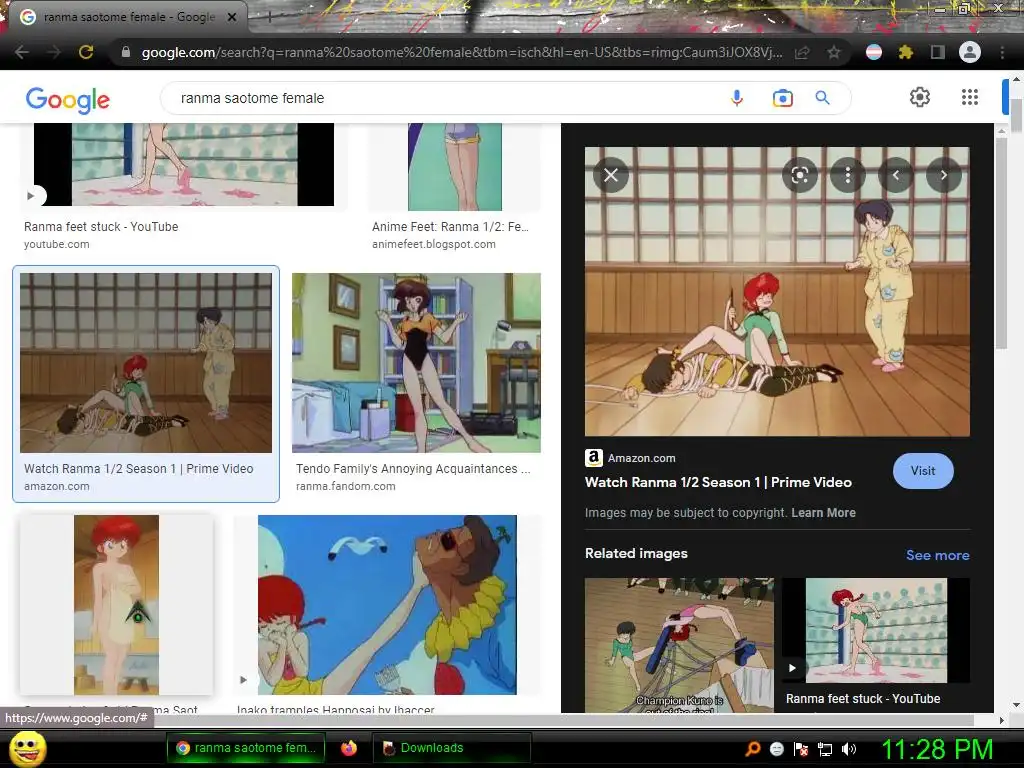Screen dimensions: 1024x768
Task: Search by image with camera icon
Action: [x=782, y=98]
